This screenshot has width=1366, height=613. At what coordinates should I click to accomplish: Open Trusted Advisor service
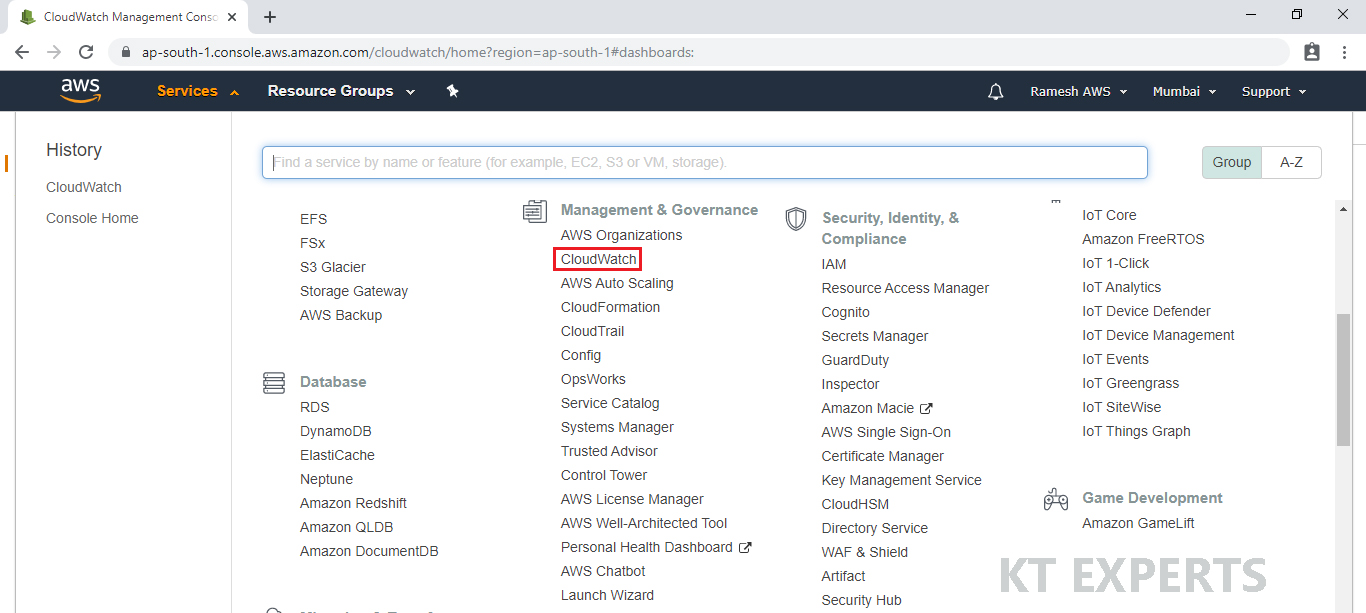pyautogui.click(x=609, y=451)
